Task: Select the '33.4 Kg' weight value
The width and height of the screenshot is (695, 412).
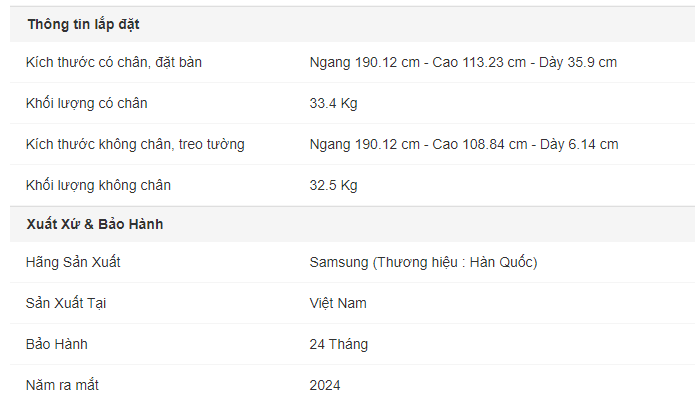Action: 333,103
